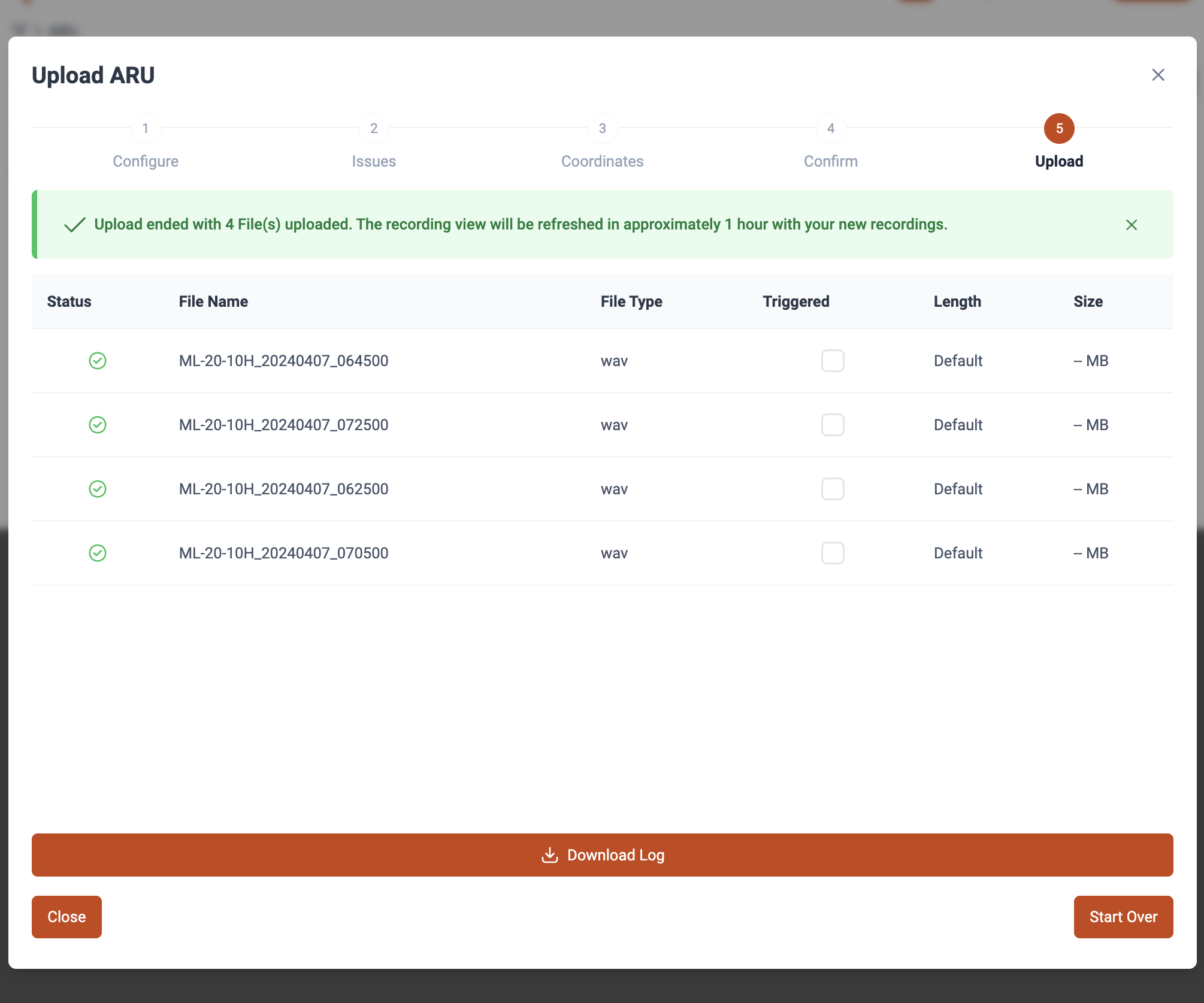Toggle Triggered checkbox for ML-20-10H_20240407_062500
Viewport: 1204px width, 1003px height.
[833, 489]
